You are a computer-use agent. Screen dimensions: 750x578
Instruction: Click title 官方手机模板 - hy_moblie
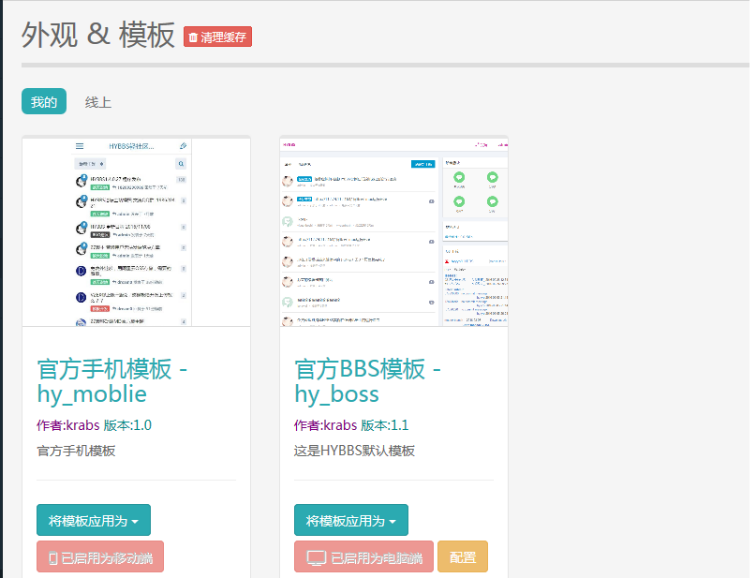click(112, 381)
